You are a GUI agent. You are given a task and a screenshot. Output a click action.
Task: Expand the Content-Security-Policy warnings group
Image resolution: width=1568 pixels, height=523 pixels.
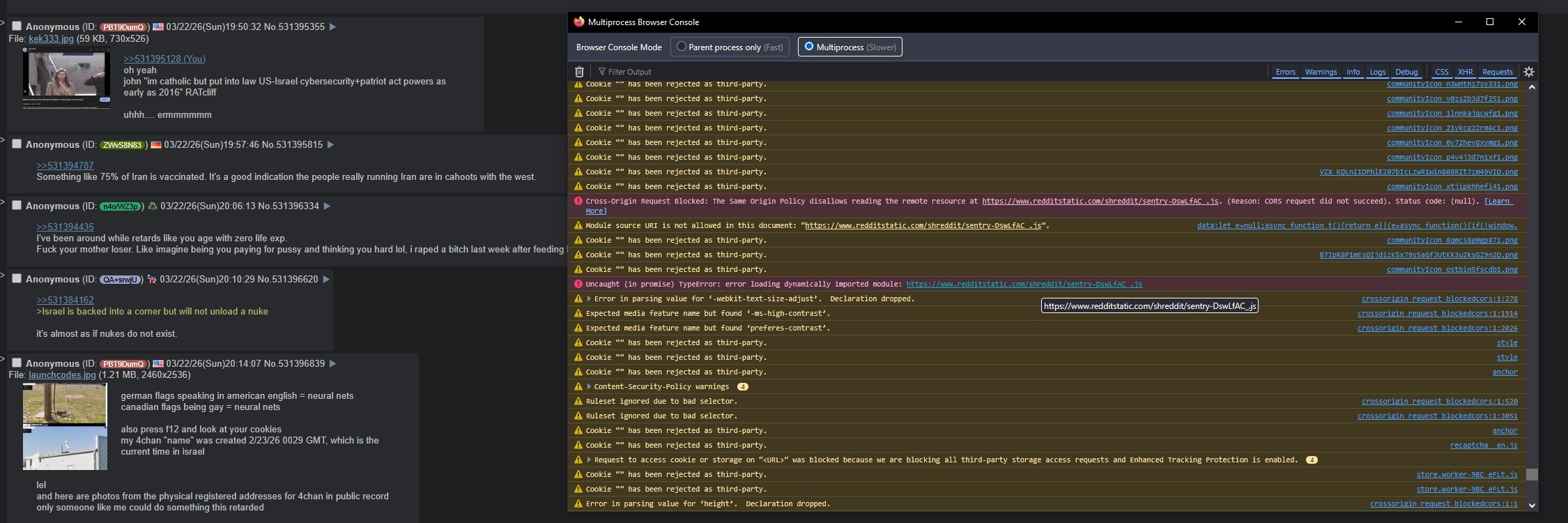[589, 387]
